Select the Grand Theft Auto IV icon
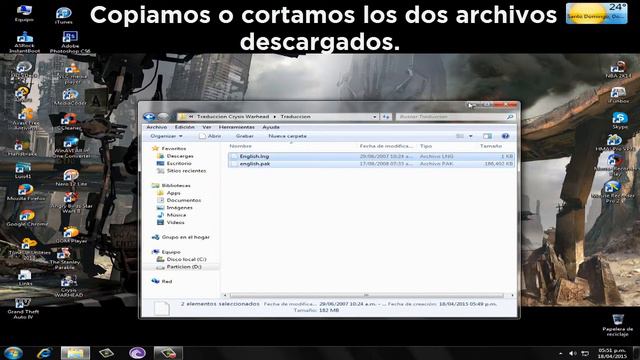This screenshot has height=360, width=640. [x=23, y=309]
